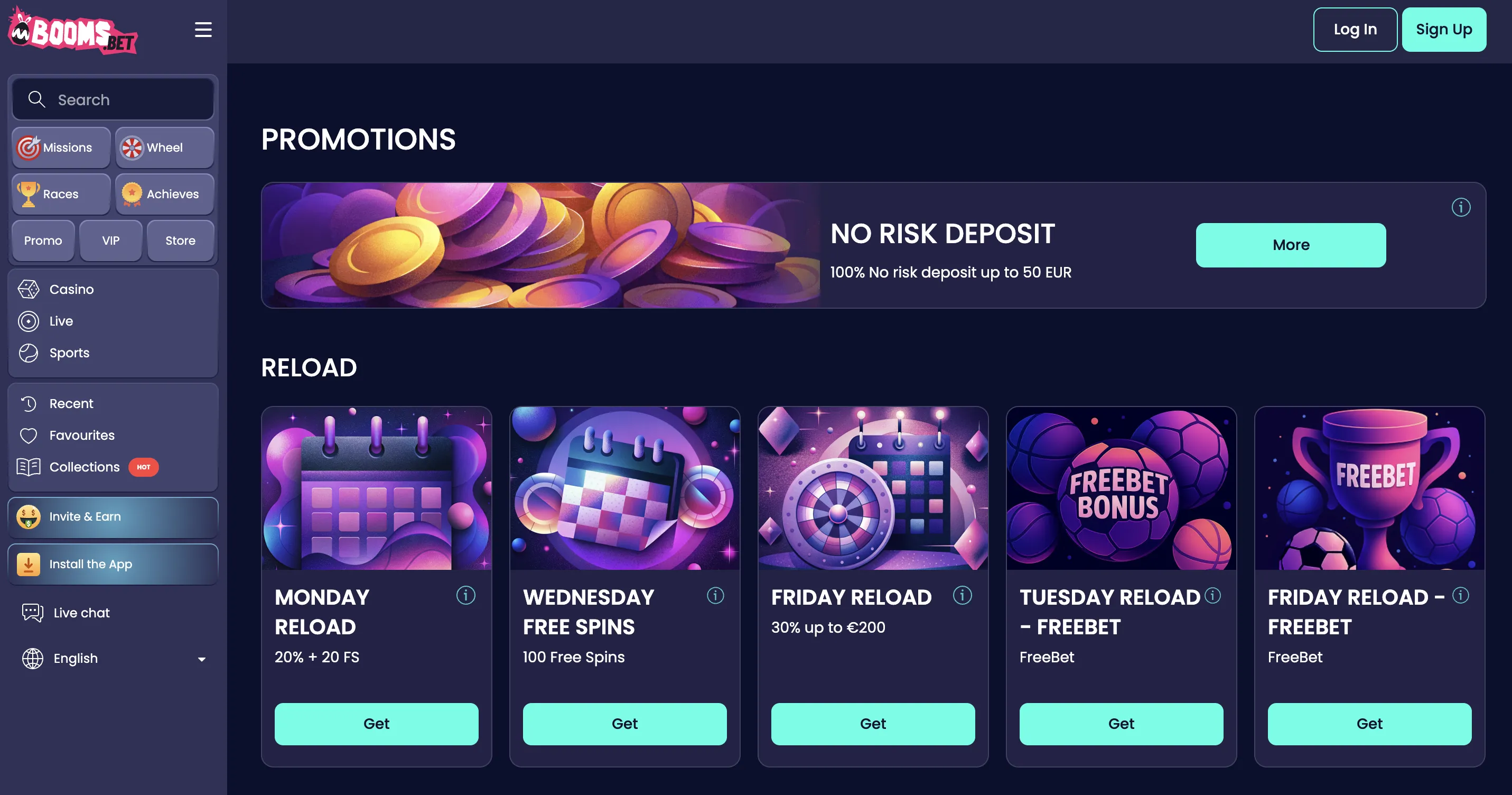Open the hamburger menu next to the logo

[203, 30]
